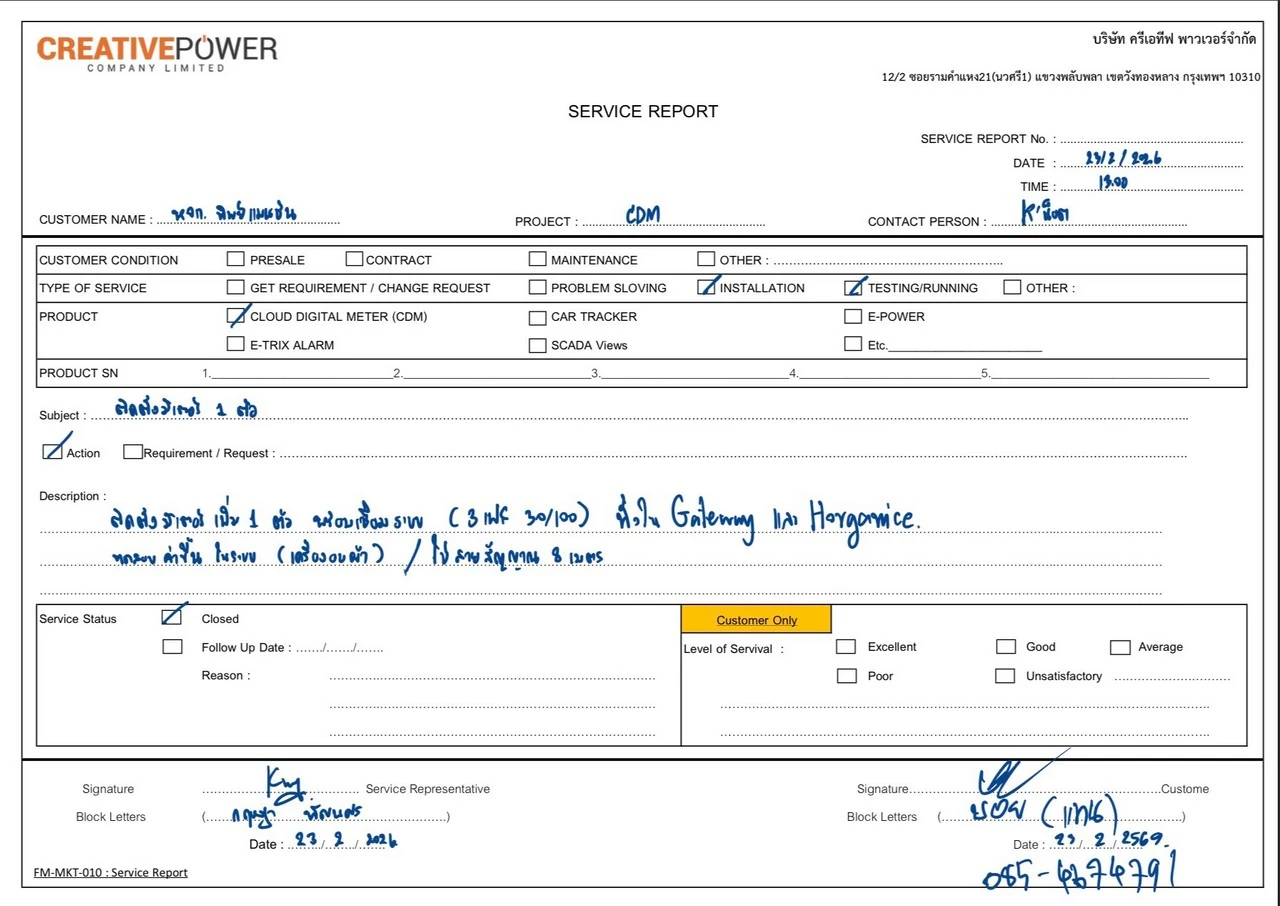Screen dimensions: 1280x906
Task: Tick the CONTRACT checkbox
Action: click(354, 259)
